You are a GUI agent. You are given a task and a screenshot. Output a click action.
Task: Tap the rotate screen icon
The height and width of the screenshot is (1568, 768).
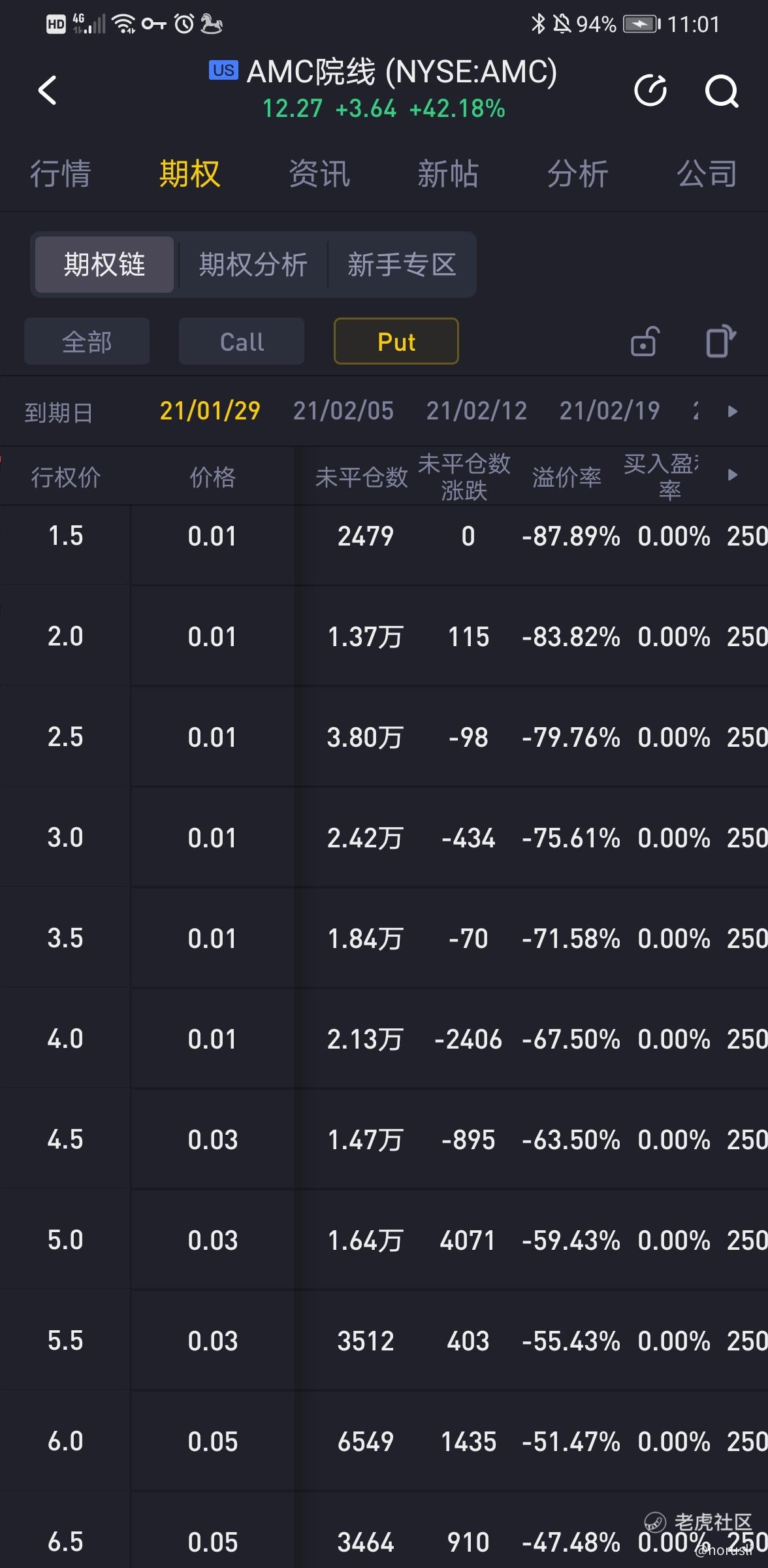coord(720,341)
